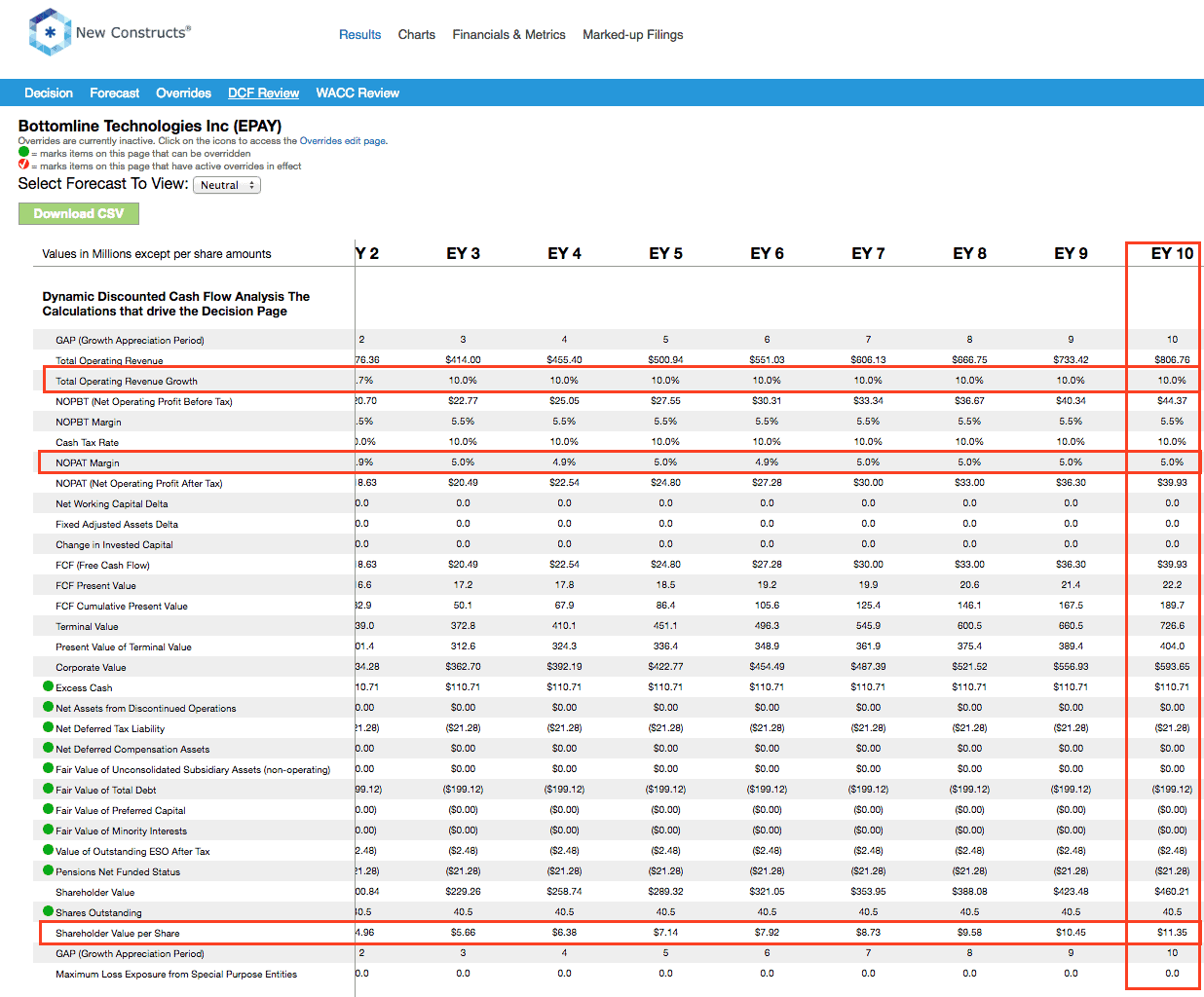The width and height of the screenshot is (1204, 997).
Task: Click the Bottomline Technologies Inc (EPAY) heading
Action: pyautogui.click(x=150, y=127)
